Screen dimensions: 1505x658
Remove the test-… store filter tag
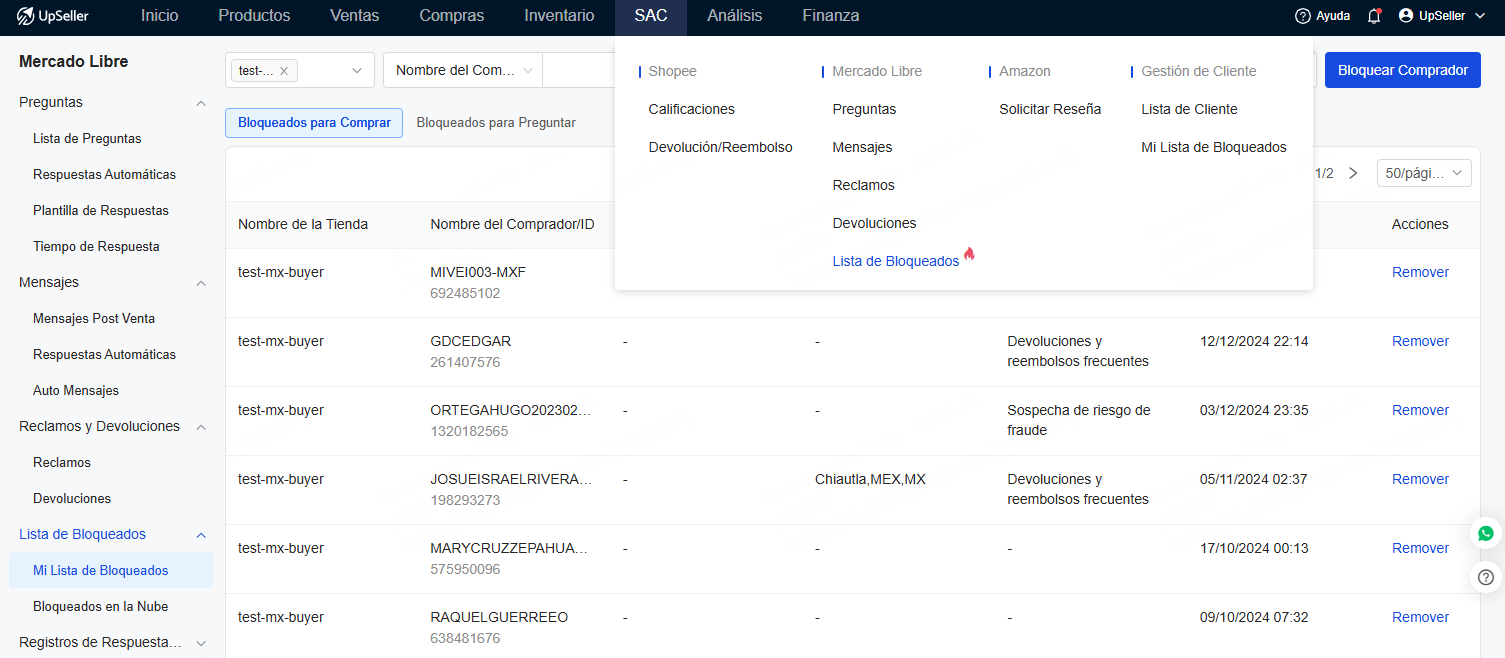284,71
